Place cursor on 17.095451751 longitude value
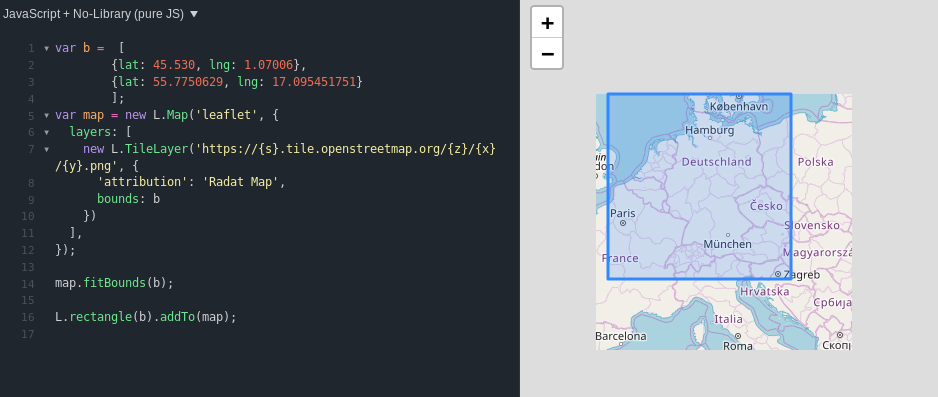The image size is (938, 397). coord(314,81)
